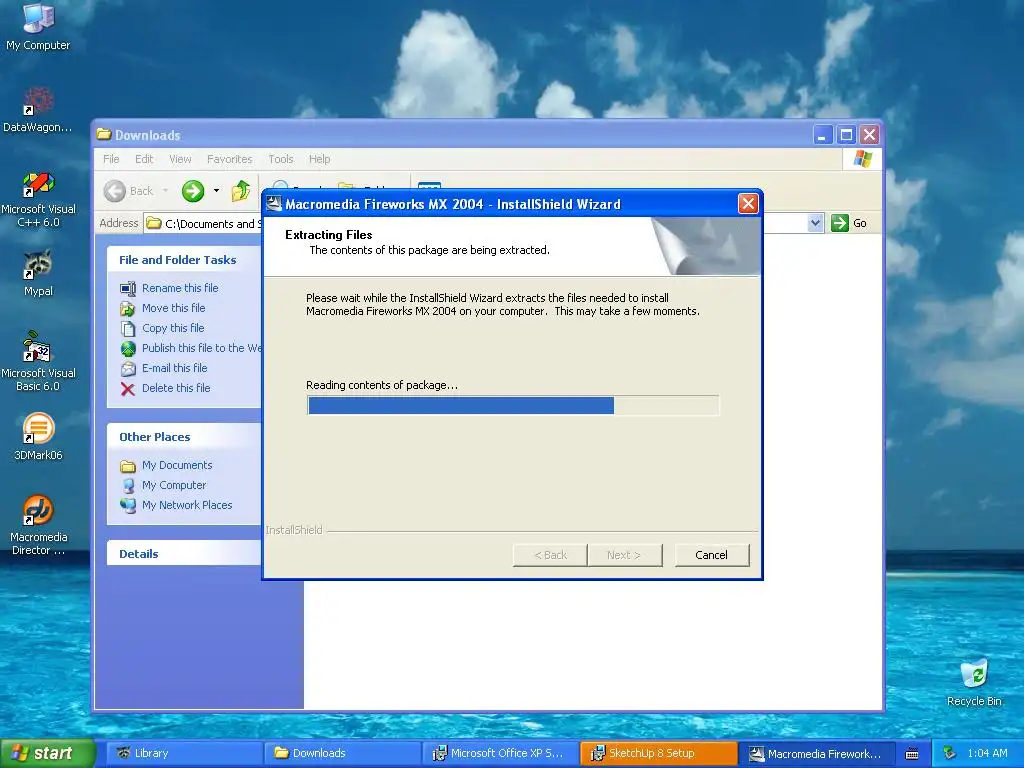1024x768 pixels.
Task: Click Delete this file task link
Action: pos(176,388)
